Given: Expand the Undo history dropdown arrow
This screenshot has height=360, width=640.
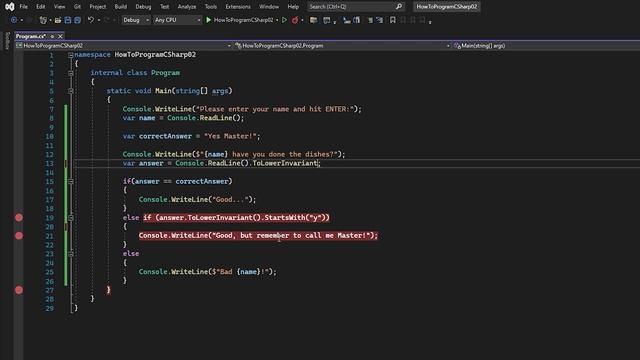Looking at the screenshot, I should coord(98,20).
